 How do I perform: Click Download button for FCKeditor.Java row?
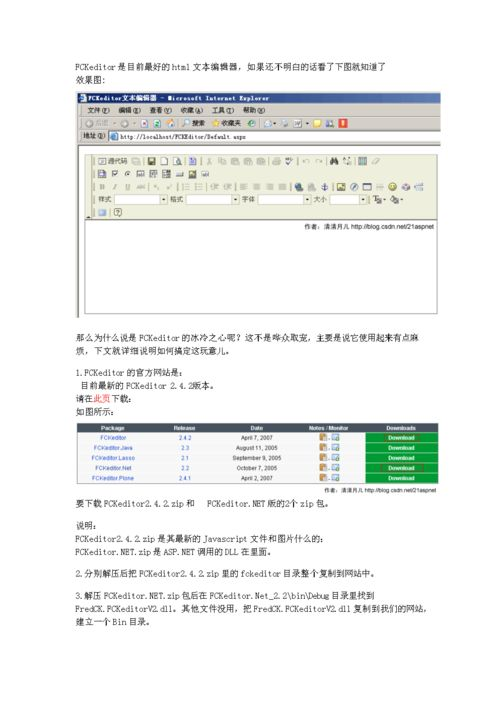pos(401,448)
